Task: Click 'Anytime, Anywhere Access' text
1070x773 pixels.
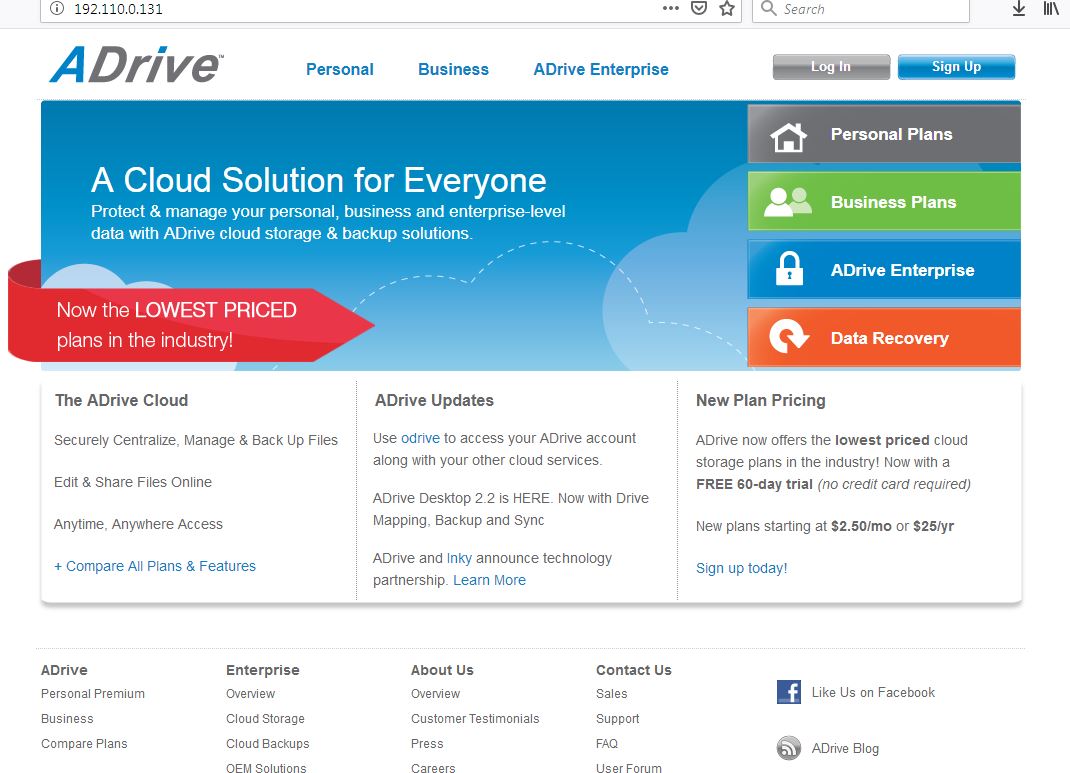Action: click(139, 524)
